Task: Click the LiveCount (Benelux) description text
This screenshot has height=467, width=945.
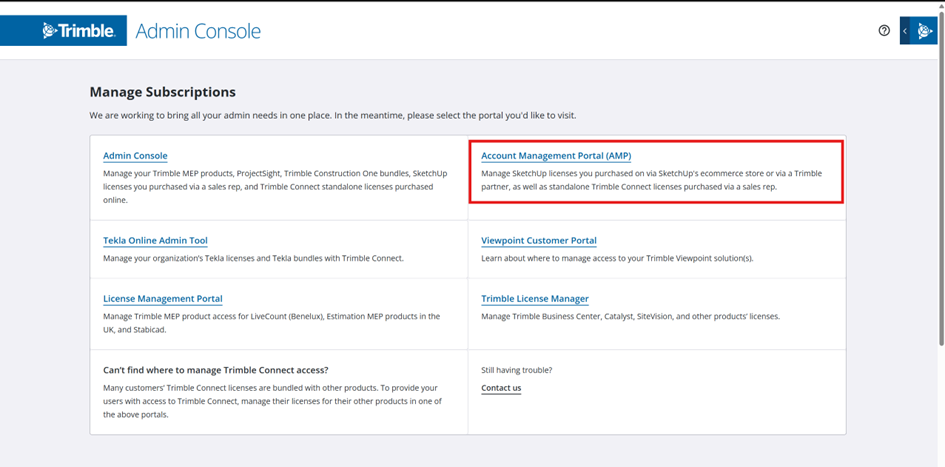Action: click(271, 322)
